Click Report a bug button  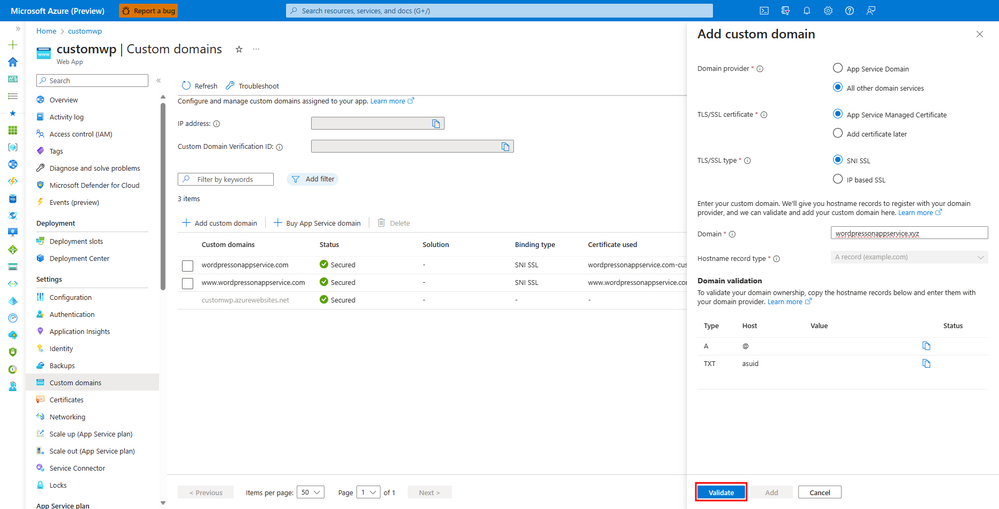148,11
